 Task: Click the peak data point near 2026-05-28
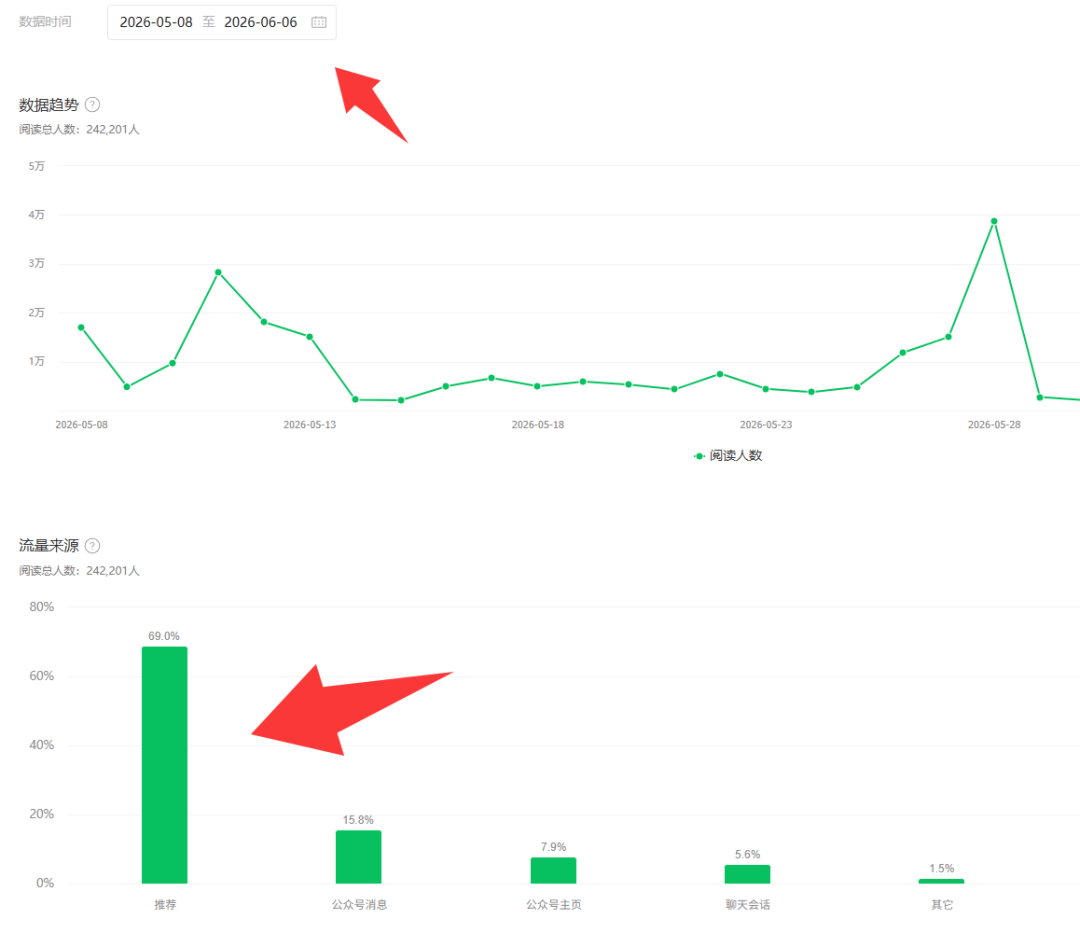pyautogui.click(x=994, y=221)
